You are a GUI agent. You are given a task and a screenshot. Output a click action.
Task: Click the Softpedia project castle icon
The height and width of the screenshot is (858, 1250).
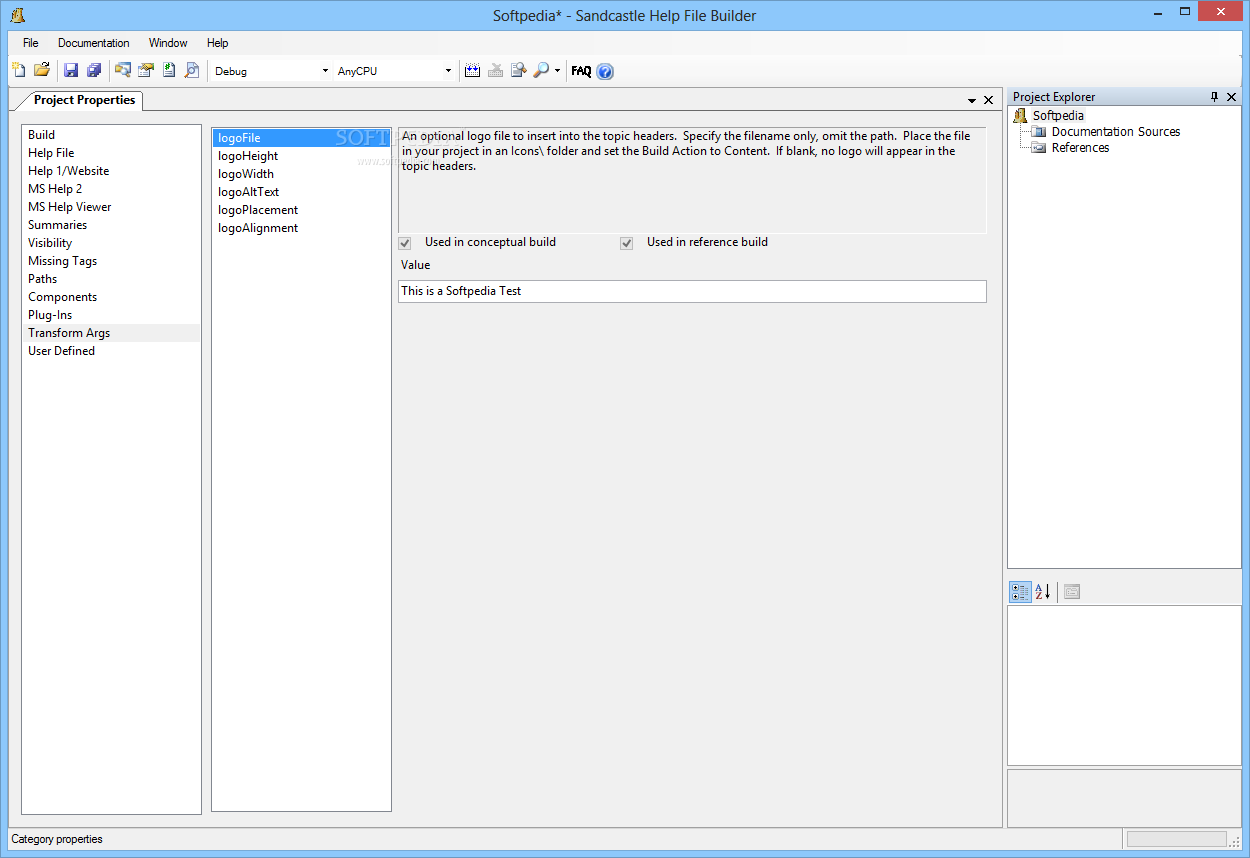1020,116
